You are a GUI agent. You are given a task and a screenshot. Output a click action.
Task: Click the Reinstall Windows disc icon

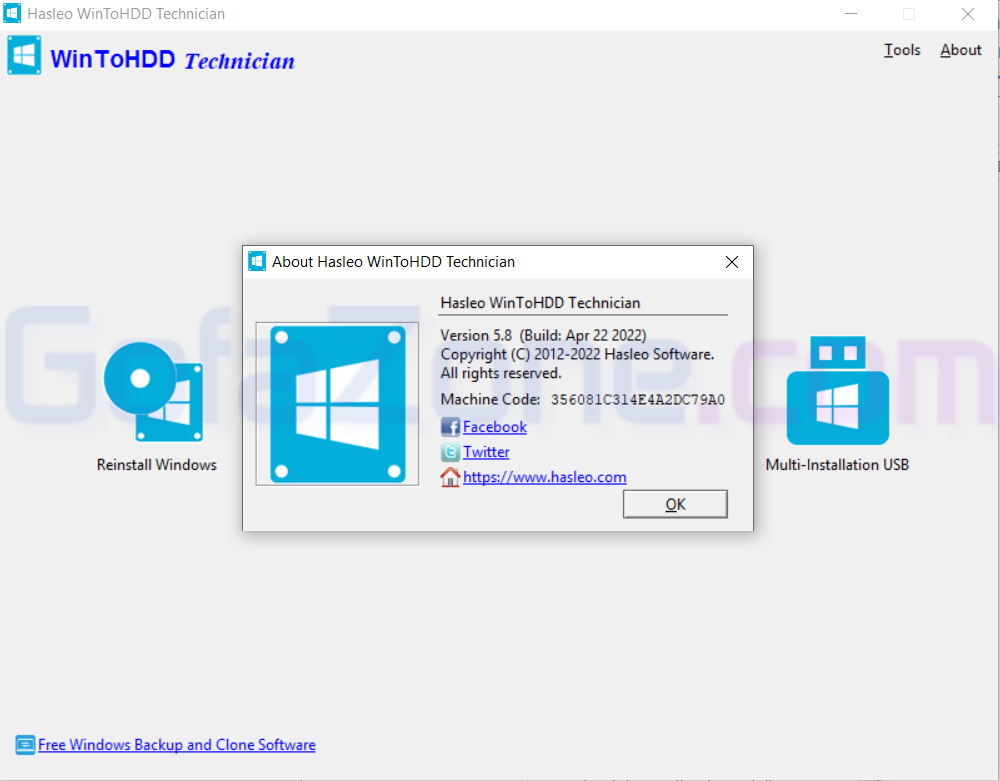pos(153,392)
